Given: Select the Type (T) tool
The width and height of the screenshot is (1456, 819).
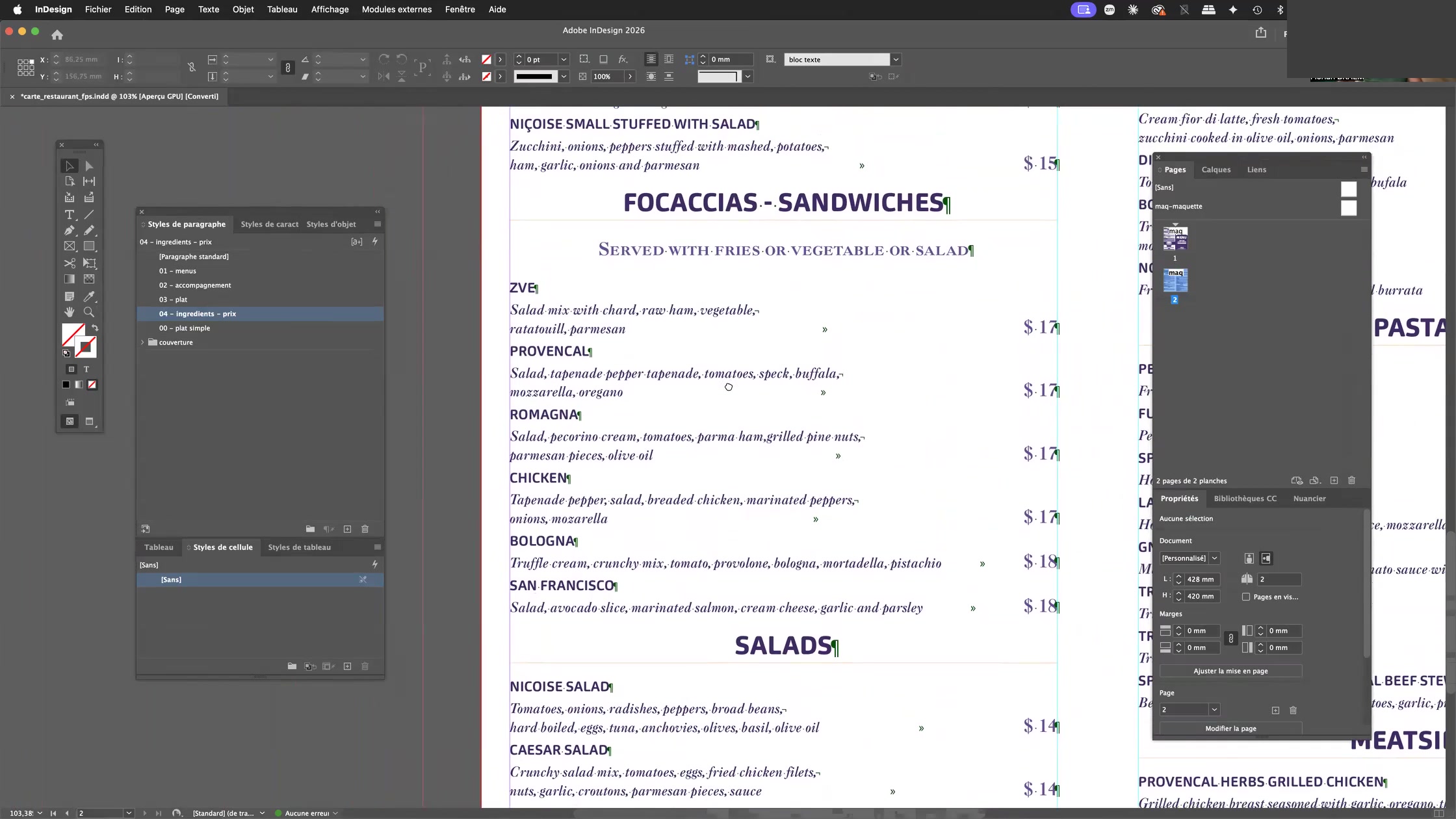Looking at the screenshot, I should (x=70, y=214).
